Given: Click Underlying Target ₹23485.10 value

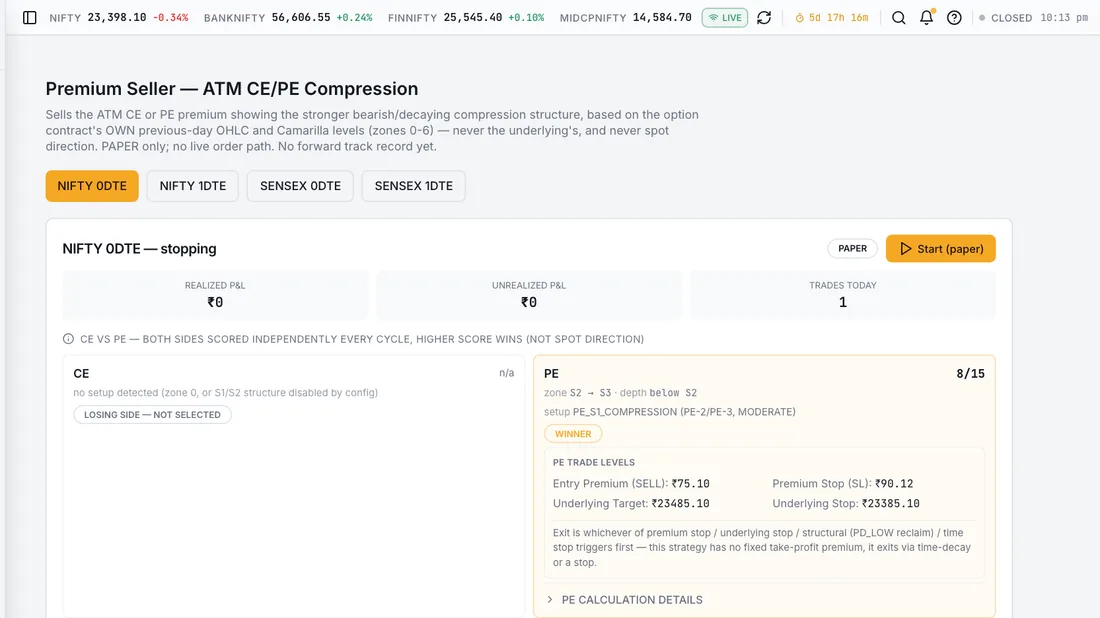Looking at the screenshot, I should (x=680, y=504).
